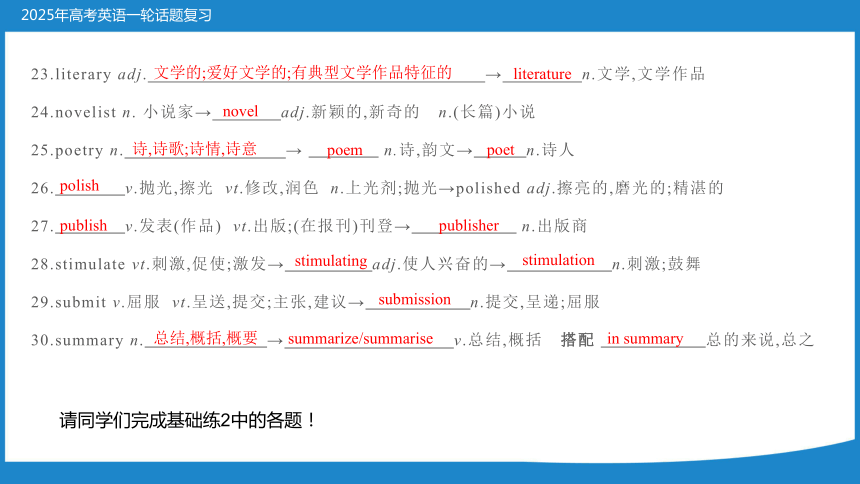Screen dimensions: 860x484
Task: Click the red answer 'poem'
Action: (x=344, y=150)
